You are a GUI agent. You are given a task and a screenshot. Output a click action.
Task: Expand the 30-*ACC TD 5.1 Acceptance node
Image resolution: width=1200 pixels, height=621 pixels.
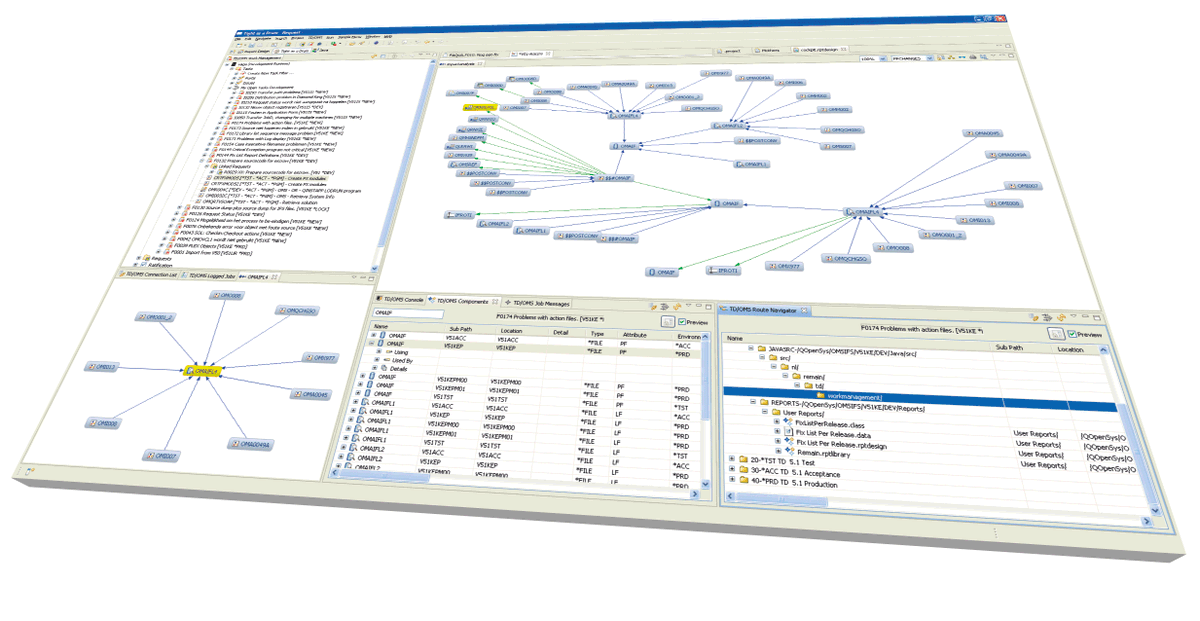pos(731,468)
